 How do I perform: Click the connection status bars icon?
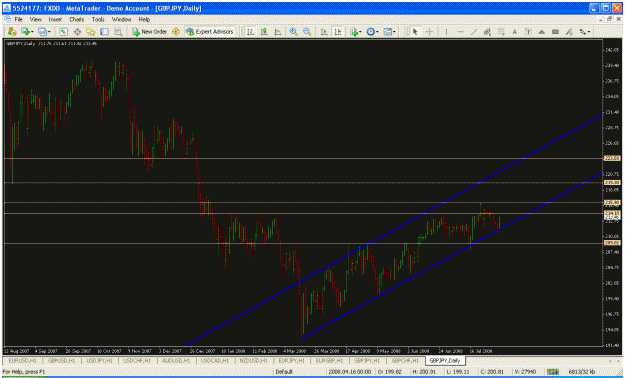pyautogui.click(x=552, y=372)
